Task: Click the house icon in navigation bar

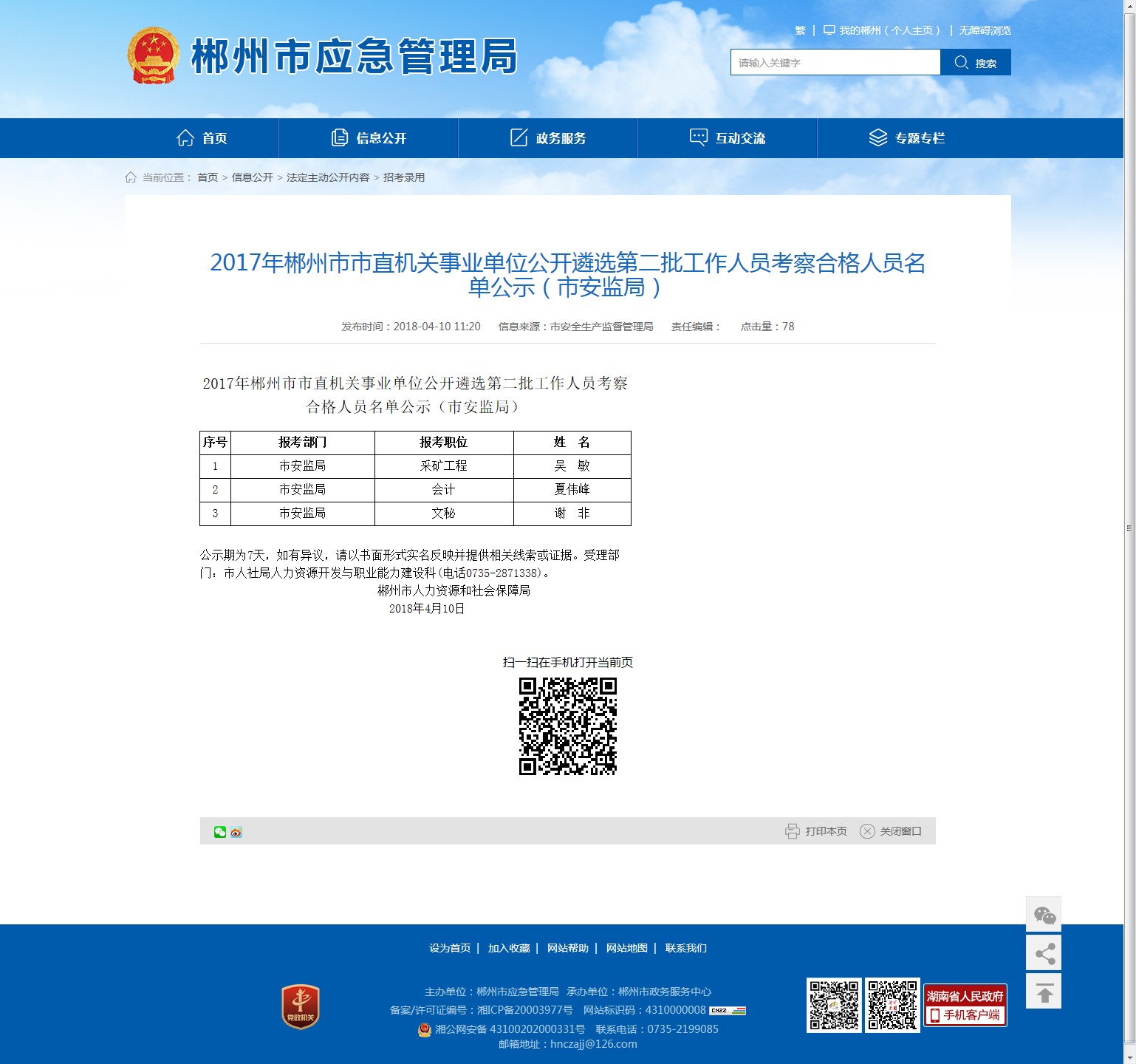Action: (x=185, y=137)
